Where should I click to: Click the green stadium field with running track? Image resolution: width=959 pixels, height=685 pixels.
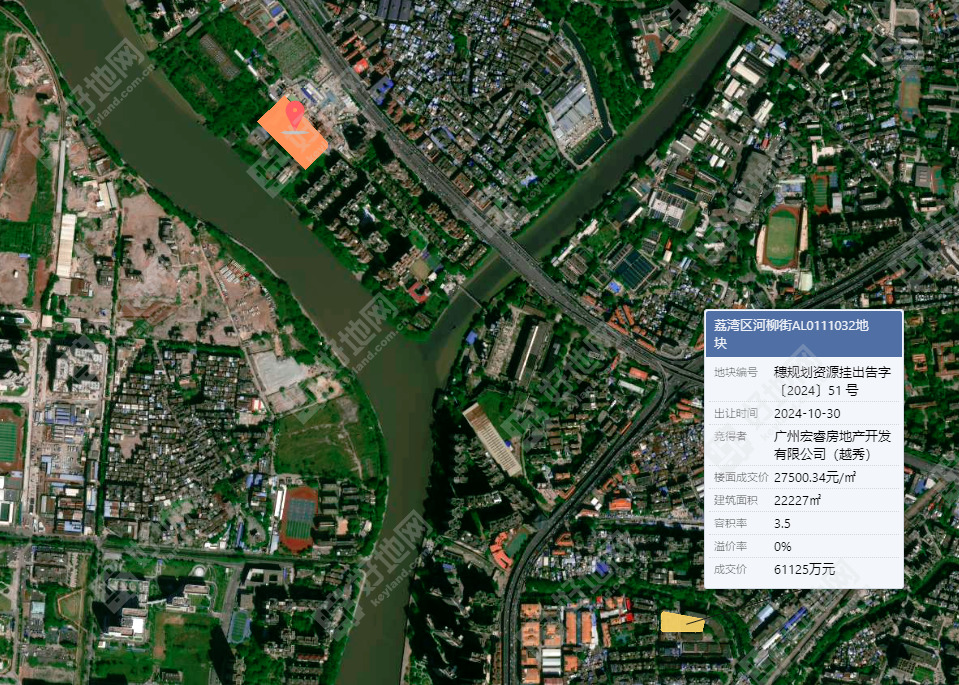coord(781,238)
